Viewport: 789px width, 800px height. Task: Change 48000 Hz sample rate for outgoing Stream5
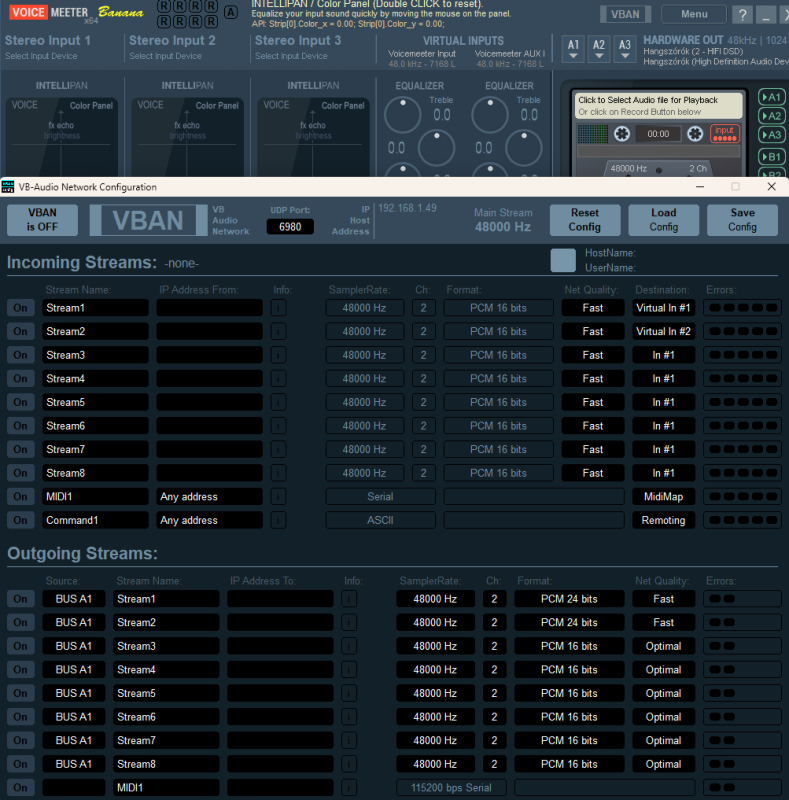tap(435, 693)
